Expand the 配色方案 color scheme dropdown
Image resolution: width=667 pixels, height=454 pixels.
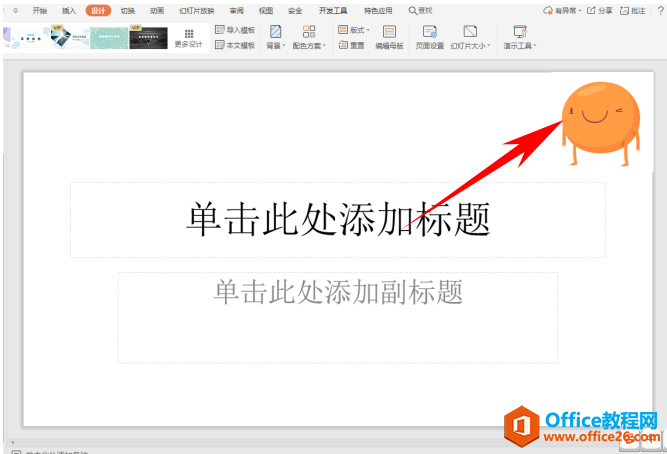click(308, 36)
